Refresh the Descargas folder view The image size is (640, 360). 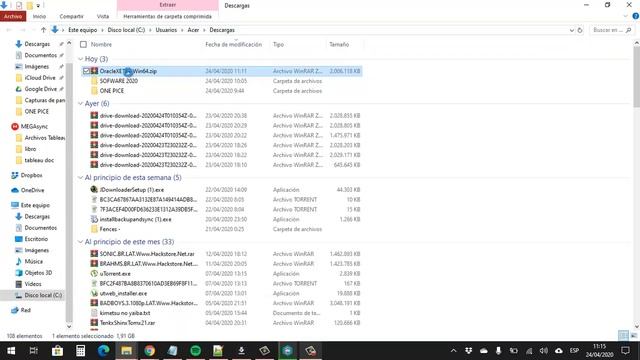tap(580, 30)
